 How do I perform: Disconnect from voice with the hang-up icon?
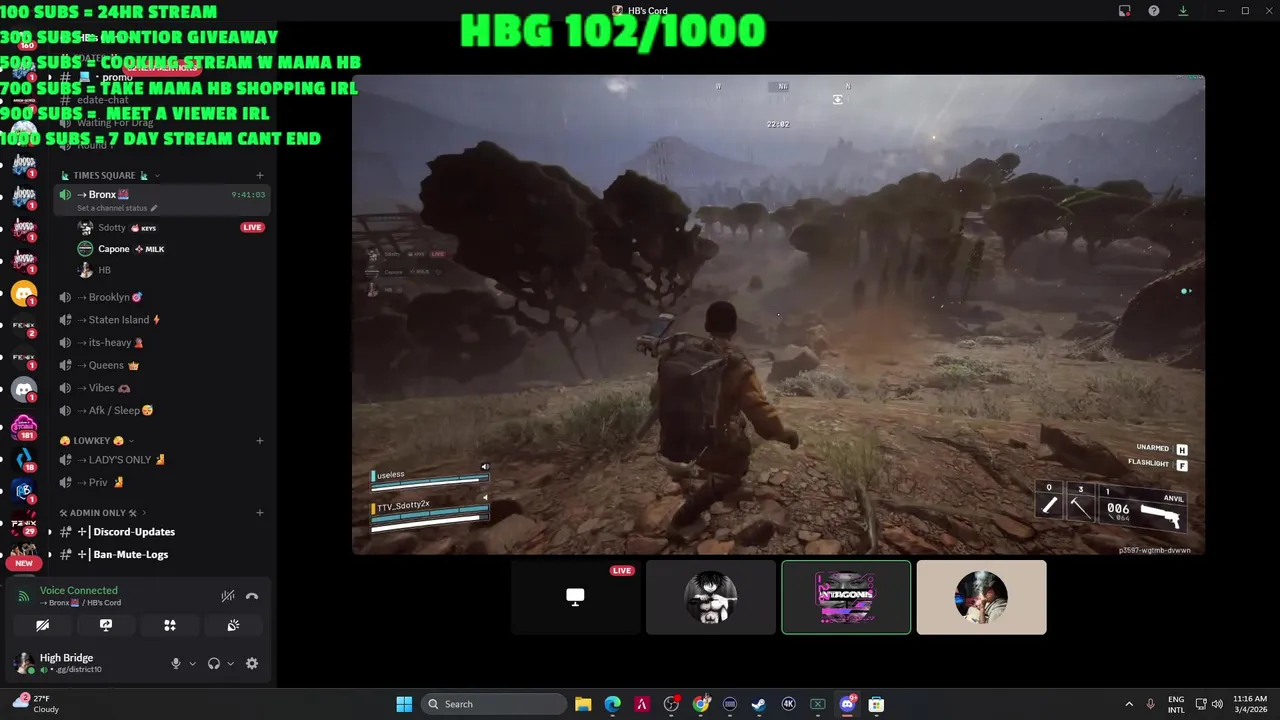pos(252,596)
